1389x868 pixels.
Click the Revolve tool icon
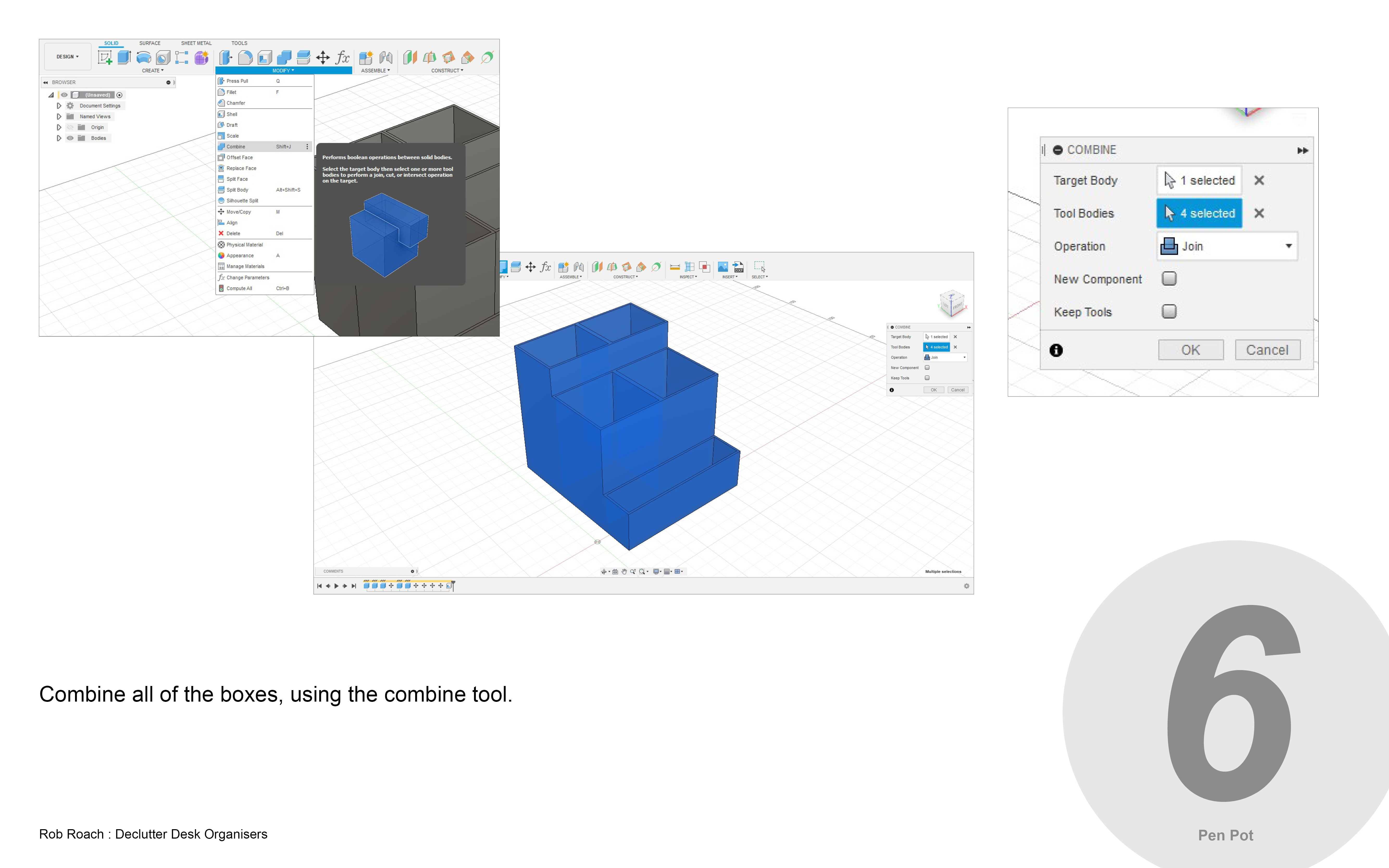coord(144,57)
